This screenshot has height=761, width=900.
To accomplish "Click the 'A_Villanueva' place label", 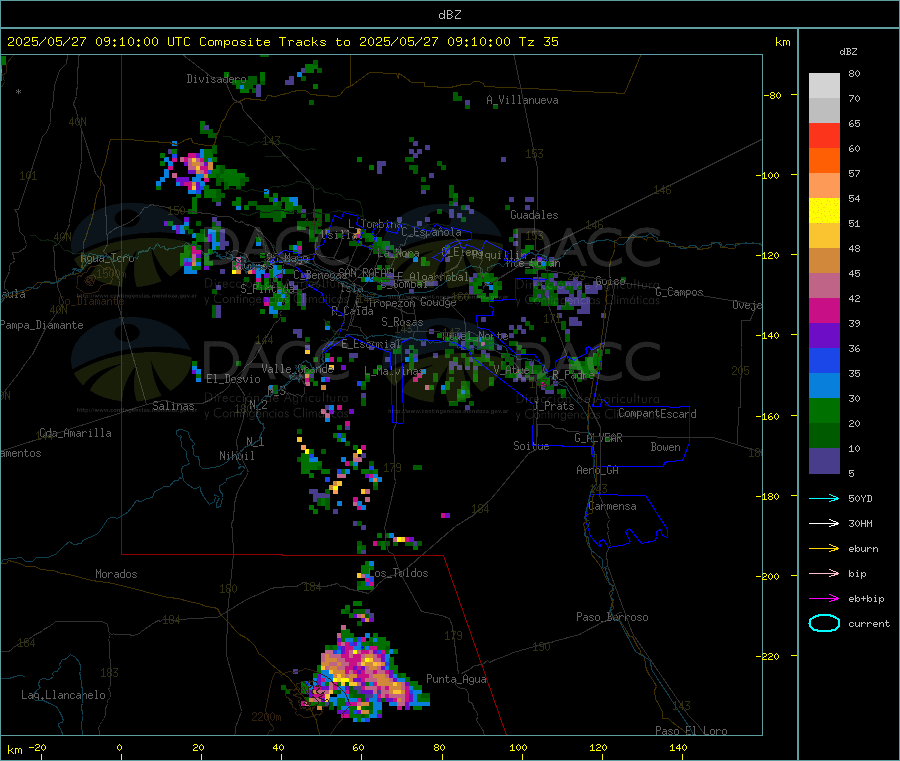I will point(522,100).
